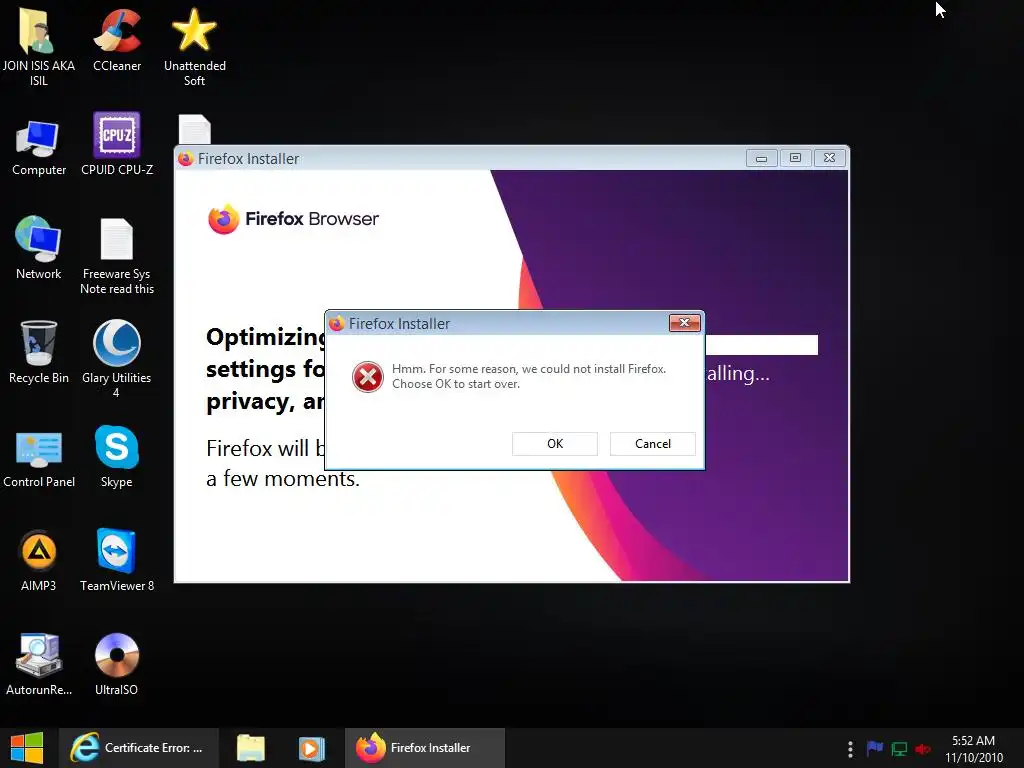Image resolution: width=1024 pixels, height=768 pixels.
Task: Select the CPUID CPU-Z desktop icon
Action: tap(117, 144)
